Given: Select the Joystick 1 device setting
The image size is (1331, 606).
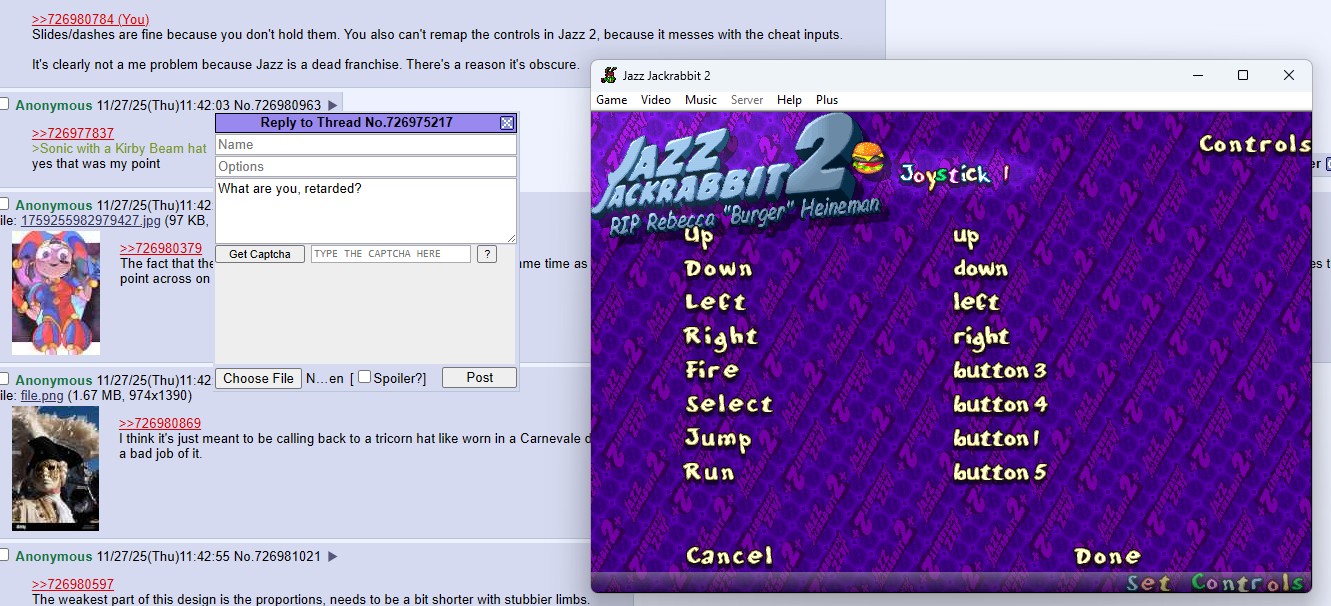Looking at the screenshot, I should [x=955, y=175].
